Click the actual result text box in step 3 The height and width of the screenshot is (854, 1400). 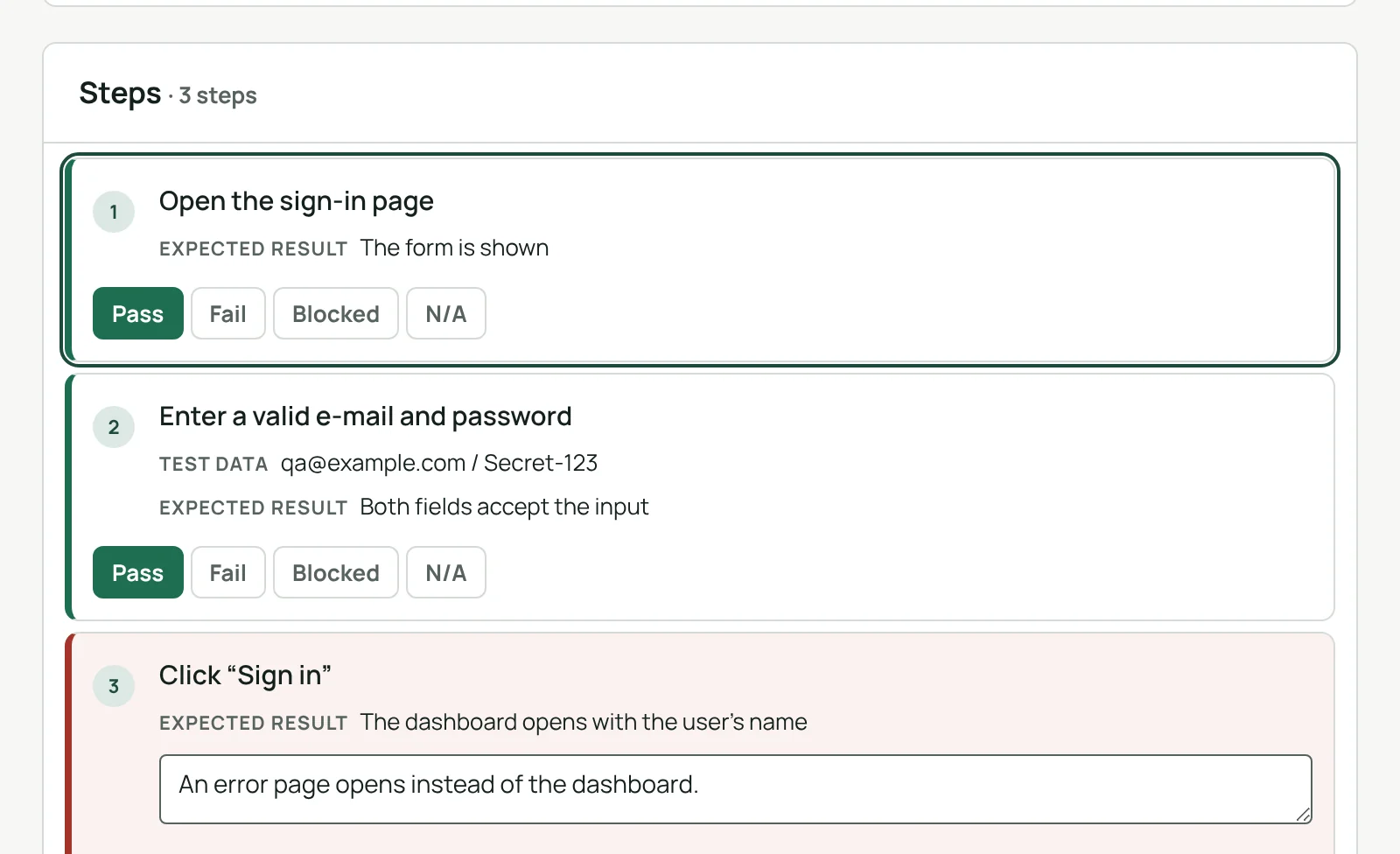click(x=736, y=789)
